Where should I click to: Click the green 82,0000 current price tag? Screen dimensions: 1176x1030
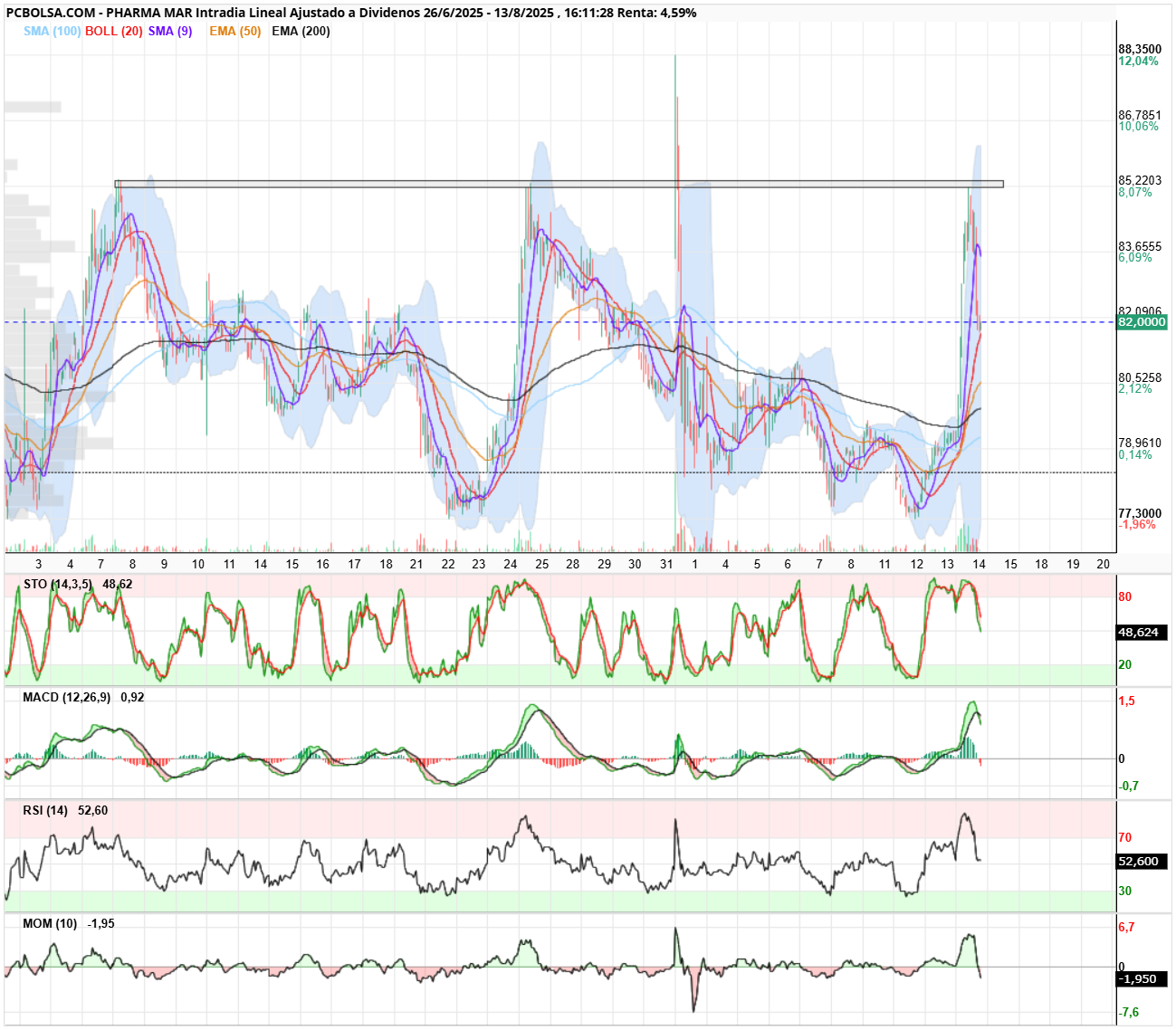click(x=1143, y=322)
